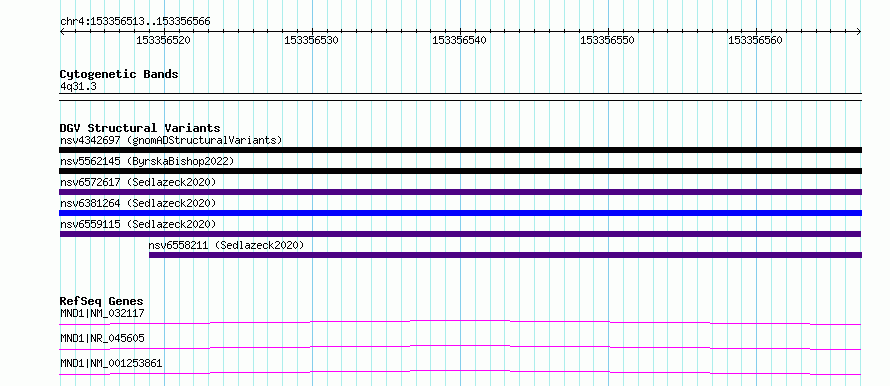Click the chr4:153356513..153356566 region label
The height and width of the screenshot is (386, 890).
click(x=135, y=22)
